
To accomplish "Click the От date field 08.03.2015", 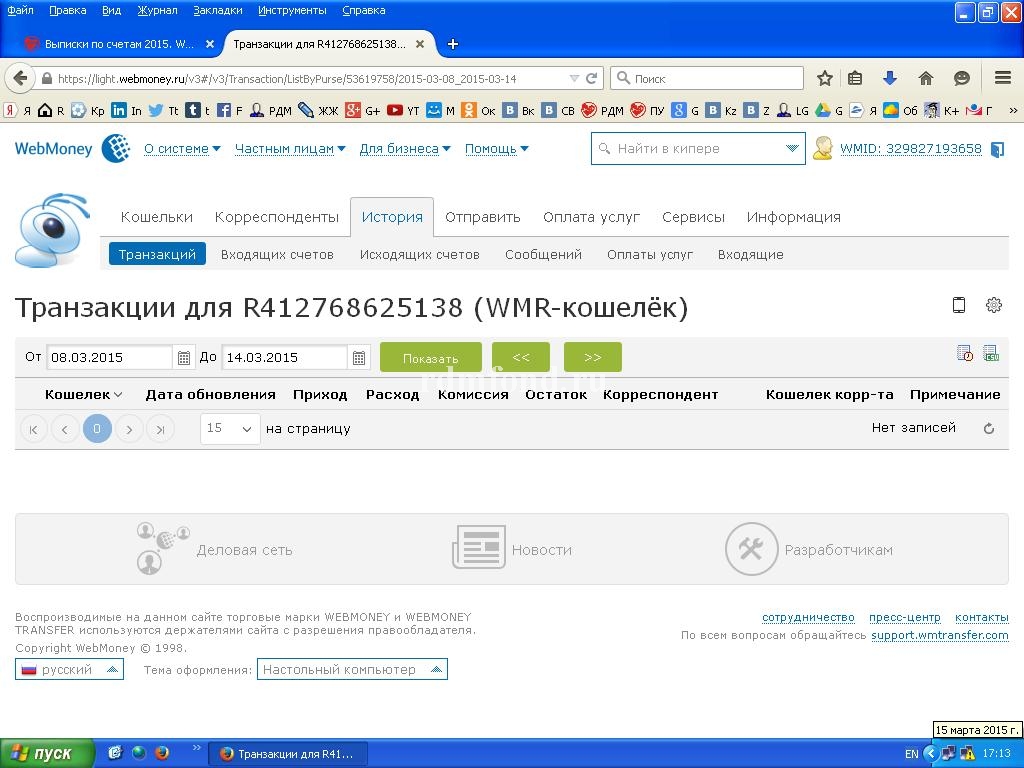I will [108, 358].
